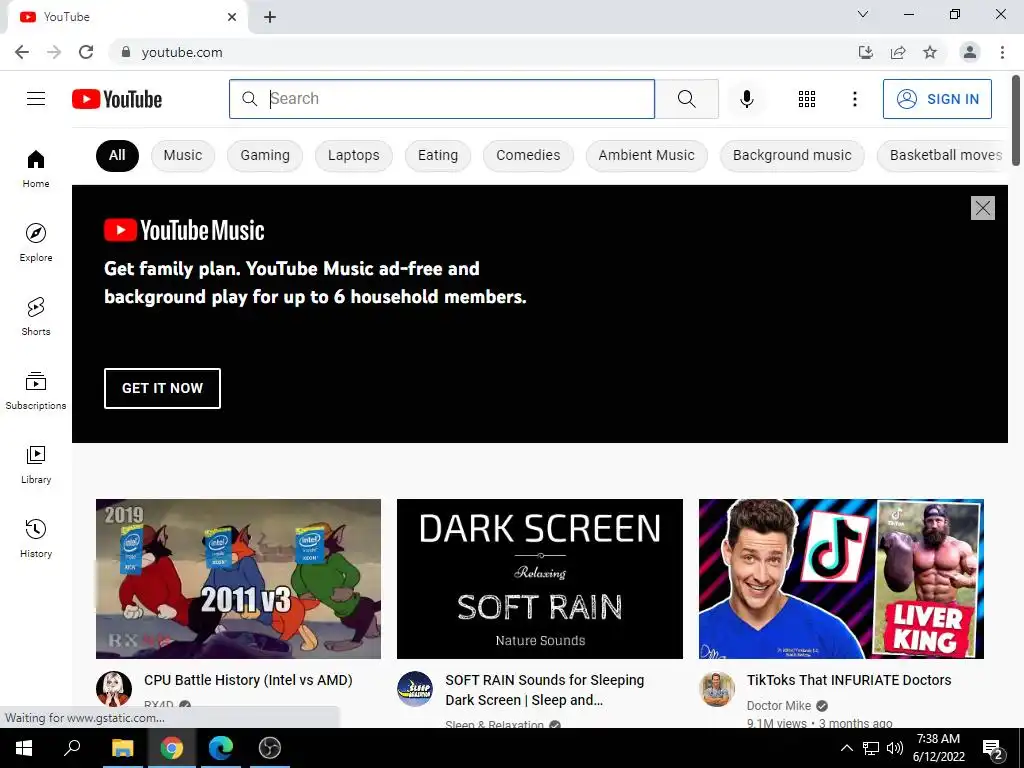This screenshot has width=1024, height=768.
Task: Open Windows taskbar search
Action: coord(72,748)
